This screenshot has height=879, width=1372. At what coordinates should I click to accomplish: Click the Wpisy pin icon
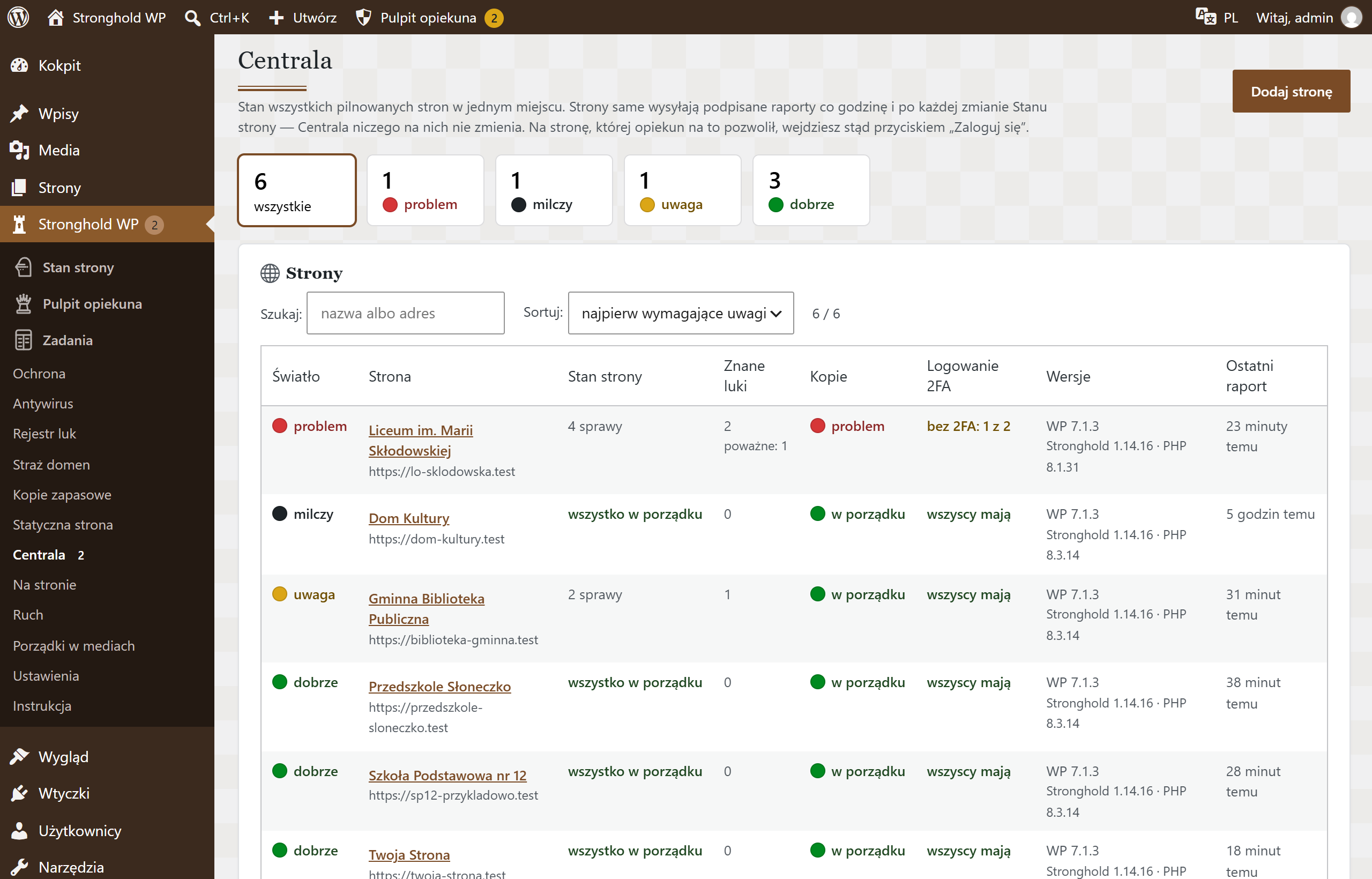19,114
